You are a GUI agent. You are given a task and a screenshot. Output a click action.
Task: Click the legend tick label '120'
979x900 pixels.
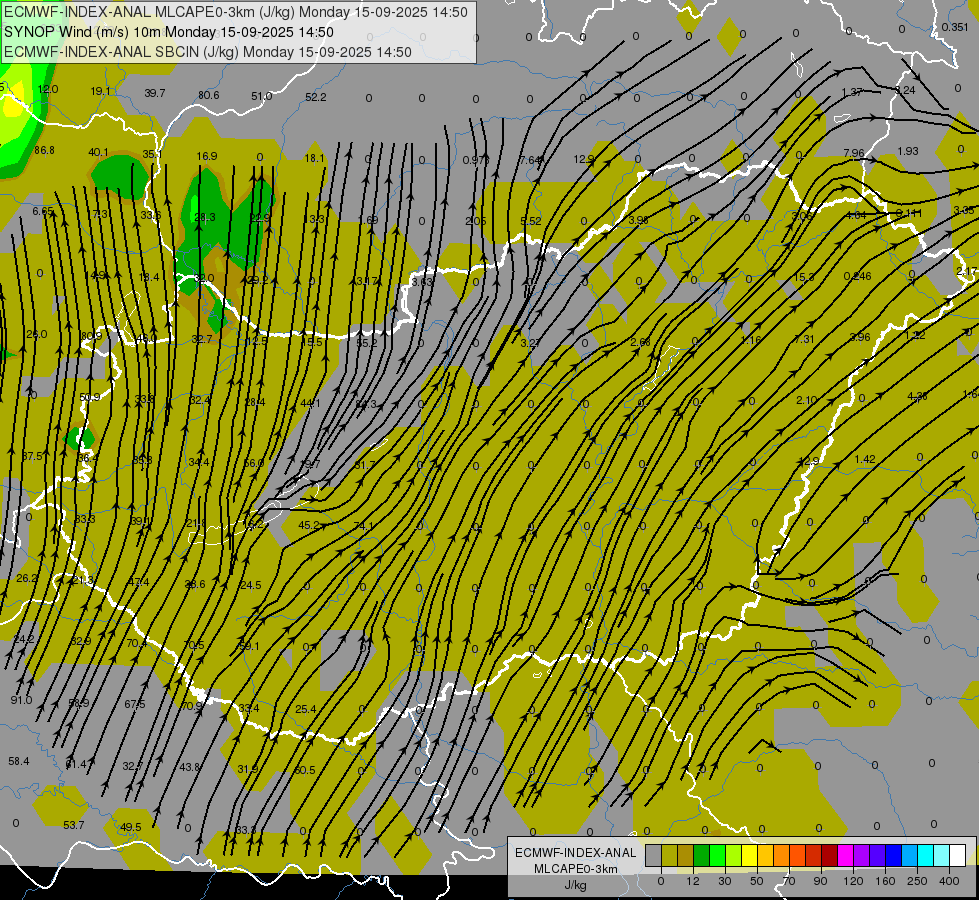[853, 881]
